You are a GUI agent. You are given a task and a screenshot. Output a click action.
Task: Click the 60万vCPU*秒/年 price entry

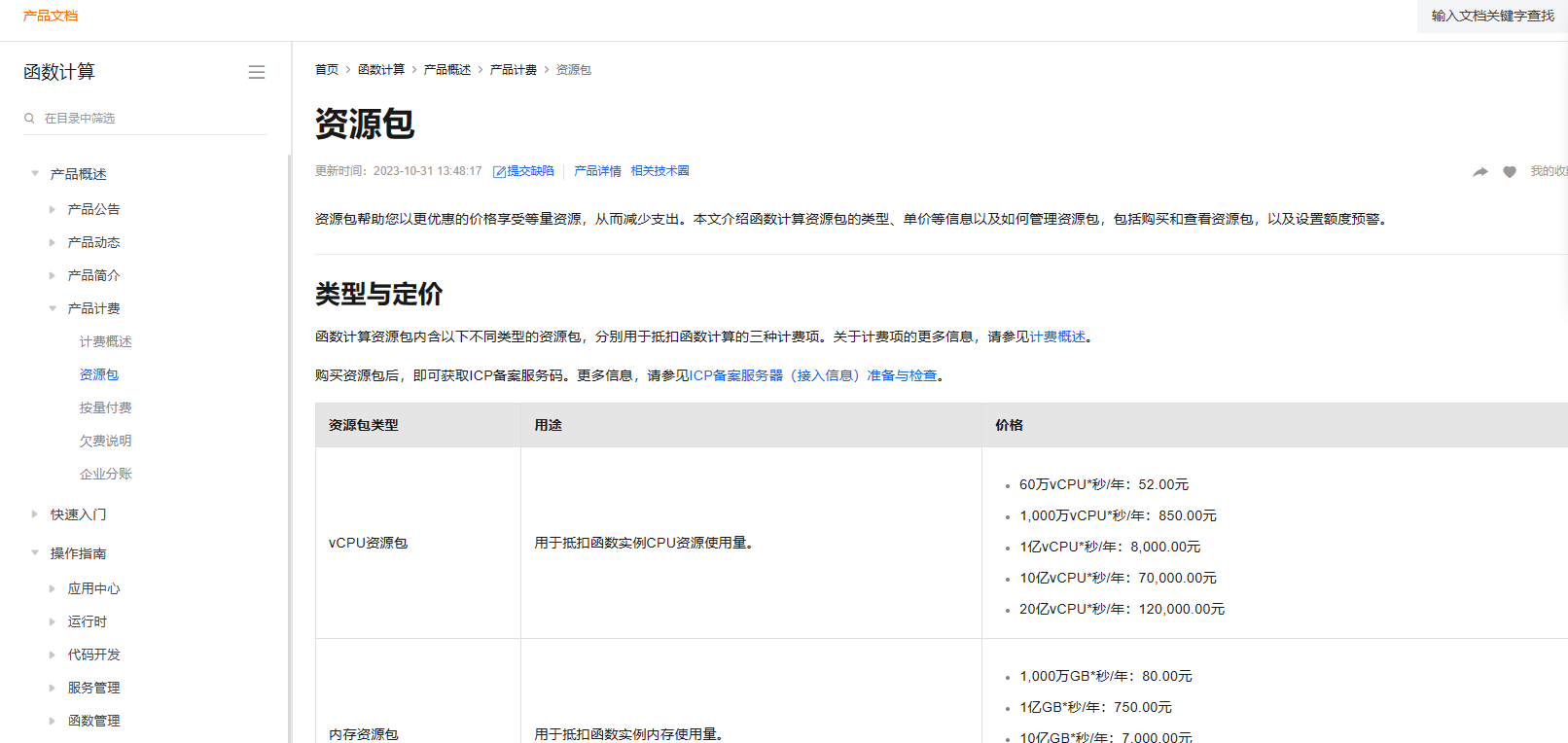pos(1104,484)
